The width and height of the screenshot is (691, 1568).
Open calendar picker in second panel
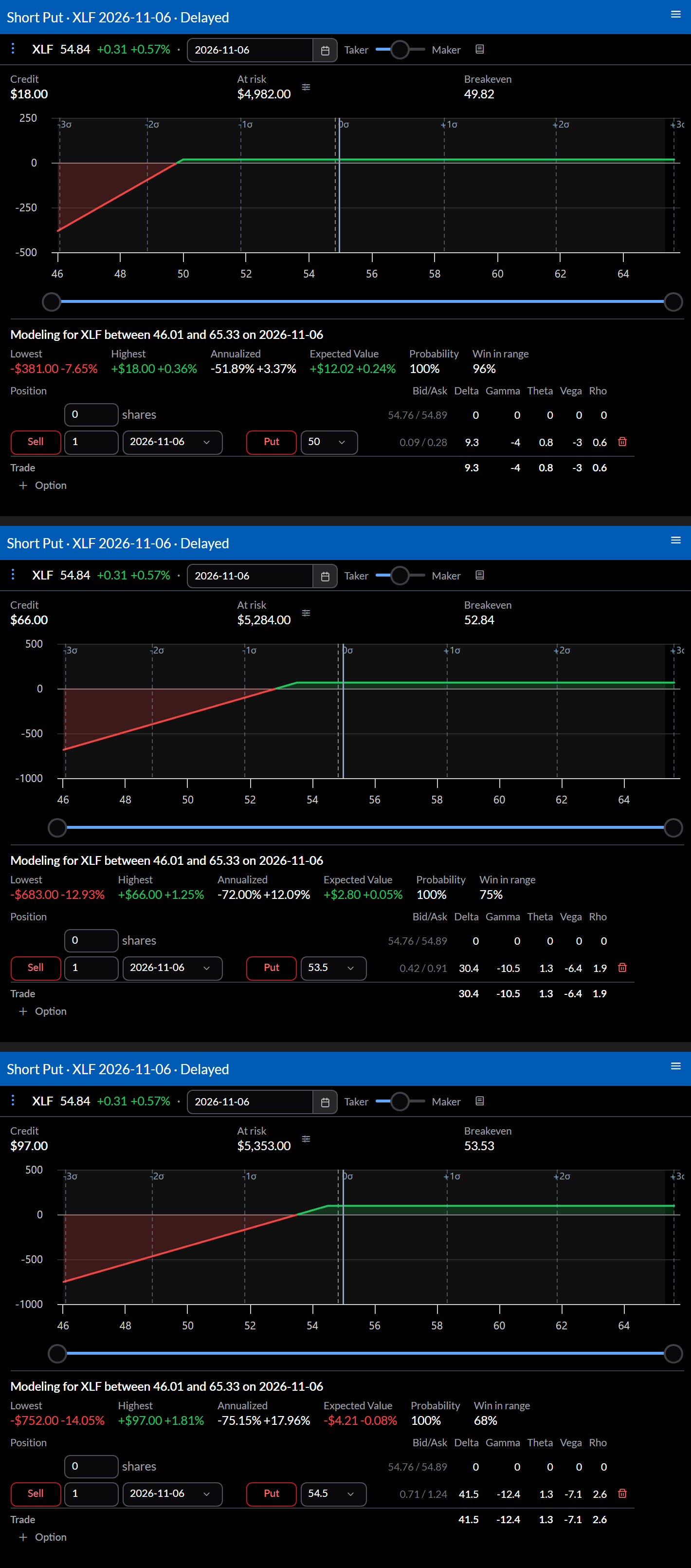tap(325, 576)
